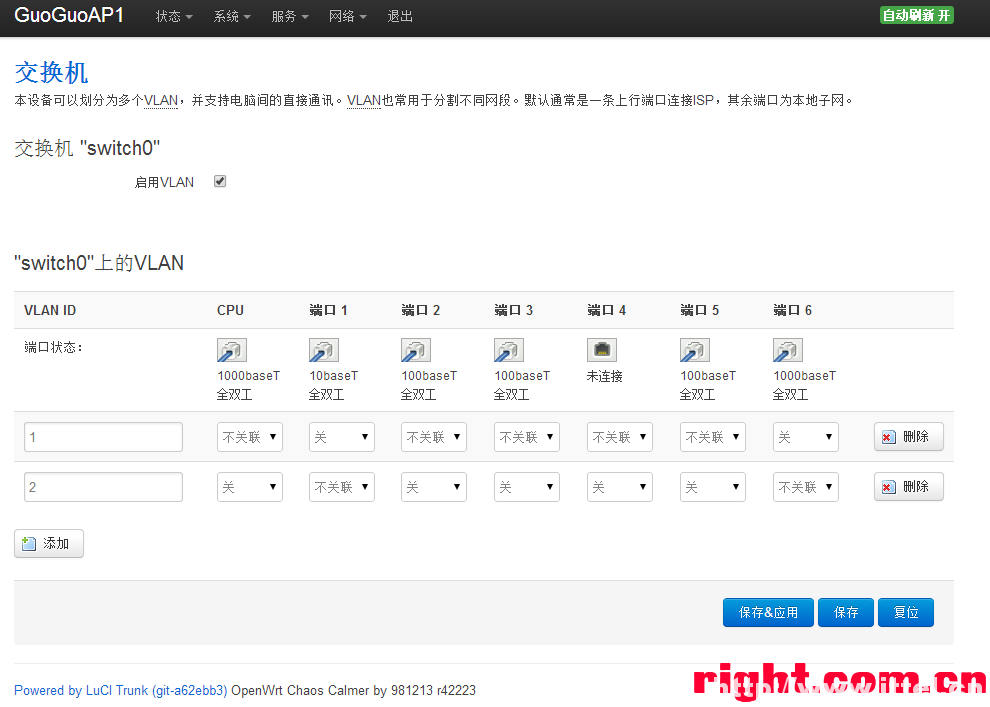This screenshot has height=707, width=990.
Task: Click the add icon on 添加 button
Action: click(x=29, y=544)
